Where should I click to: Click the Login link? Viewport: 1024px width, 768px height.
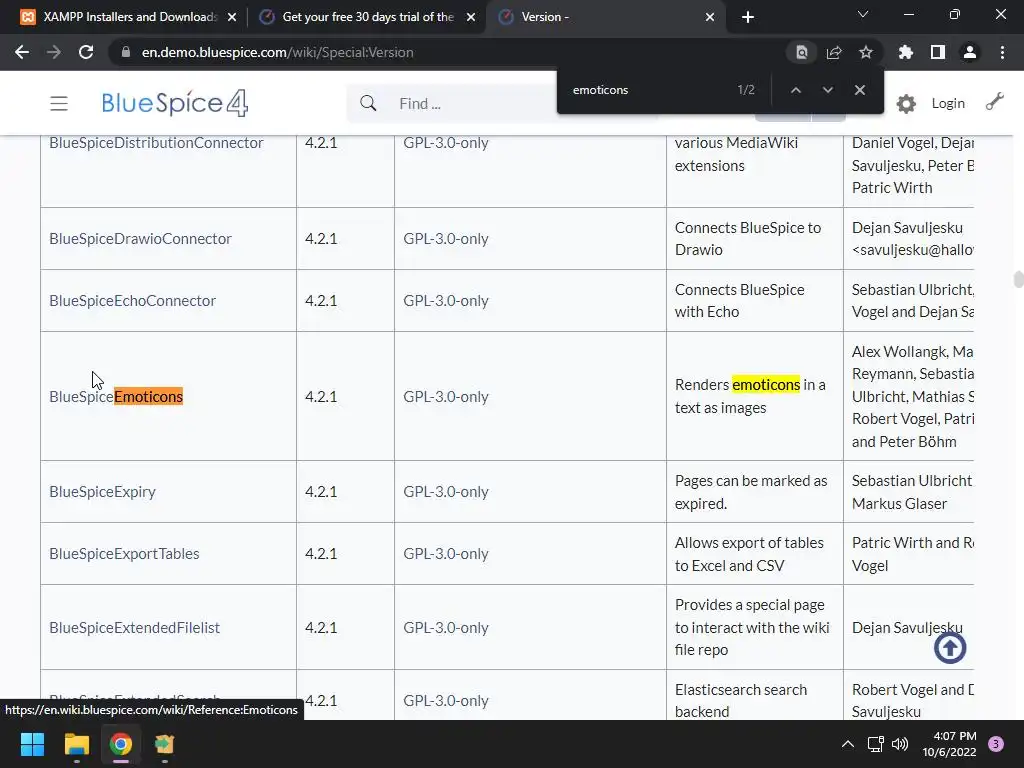(948, 103)
